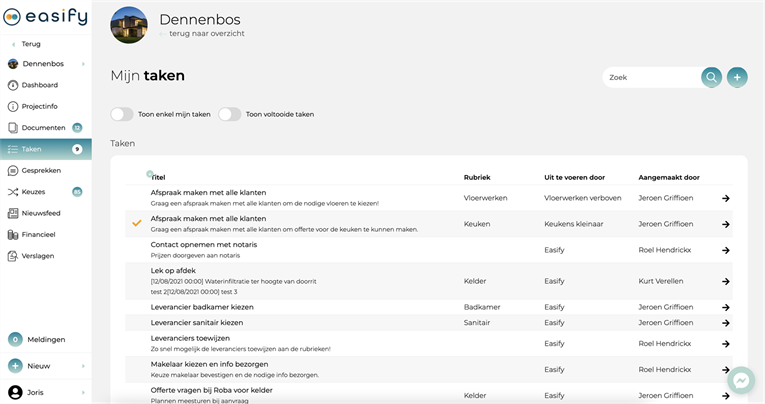The image size is (765, 404).
Task: Click Uit te voeren door header
Action: (574, 177)
